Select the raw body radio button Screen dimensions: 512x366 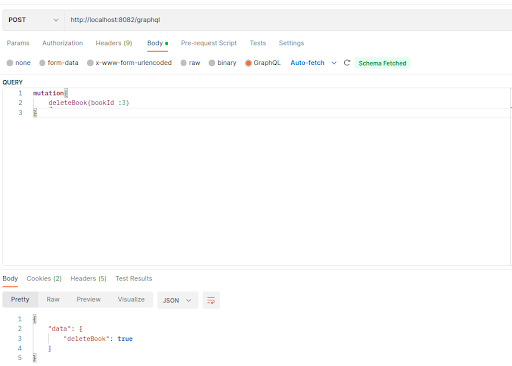(184, 63)
